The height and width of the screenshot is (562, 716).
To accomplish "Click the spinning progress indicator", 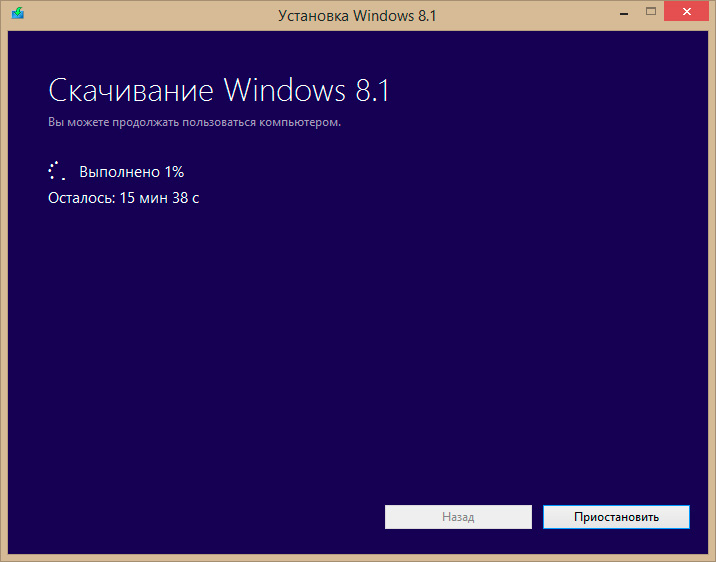I will [x=57, y=171].
